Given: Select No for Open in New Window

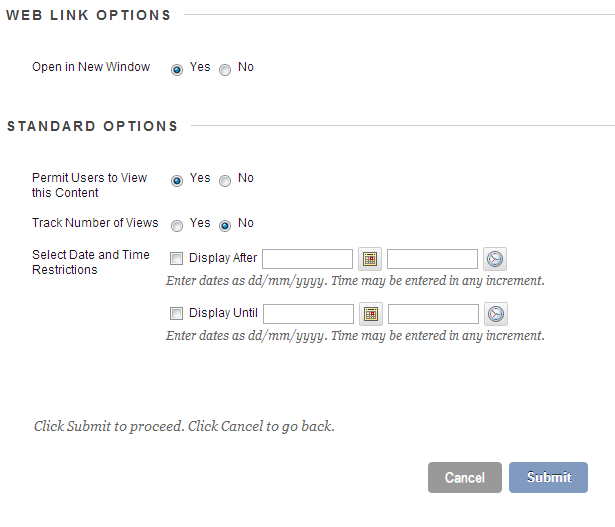Looking at the screenshot, I should (225, 69).
